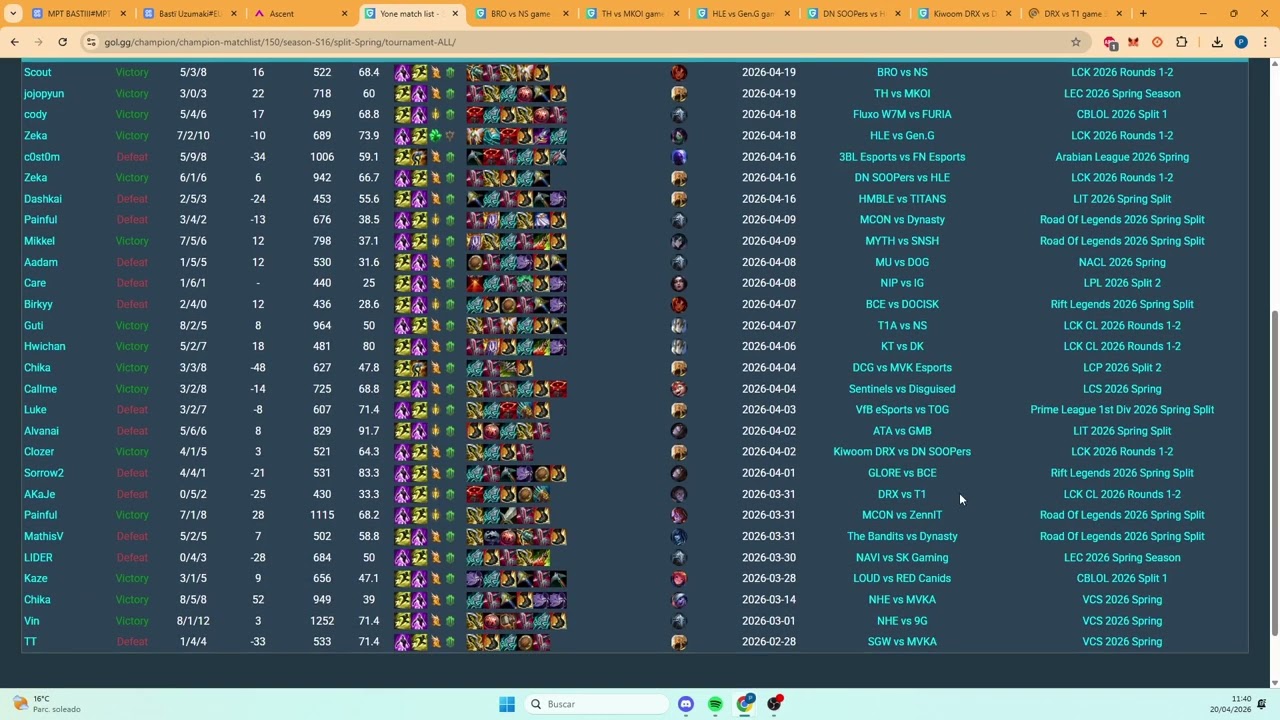Open player Scout's profile link
This screenshot has height=720, width=1280.
tap(37, 72)
